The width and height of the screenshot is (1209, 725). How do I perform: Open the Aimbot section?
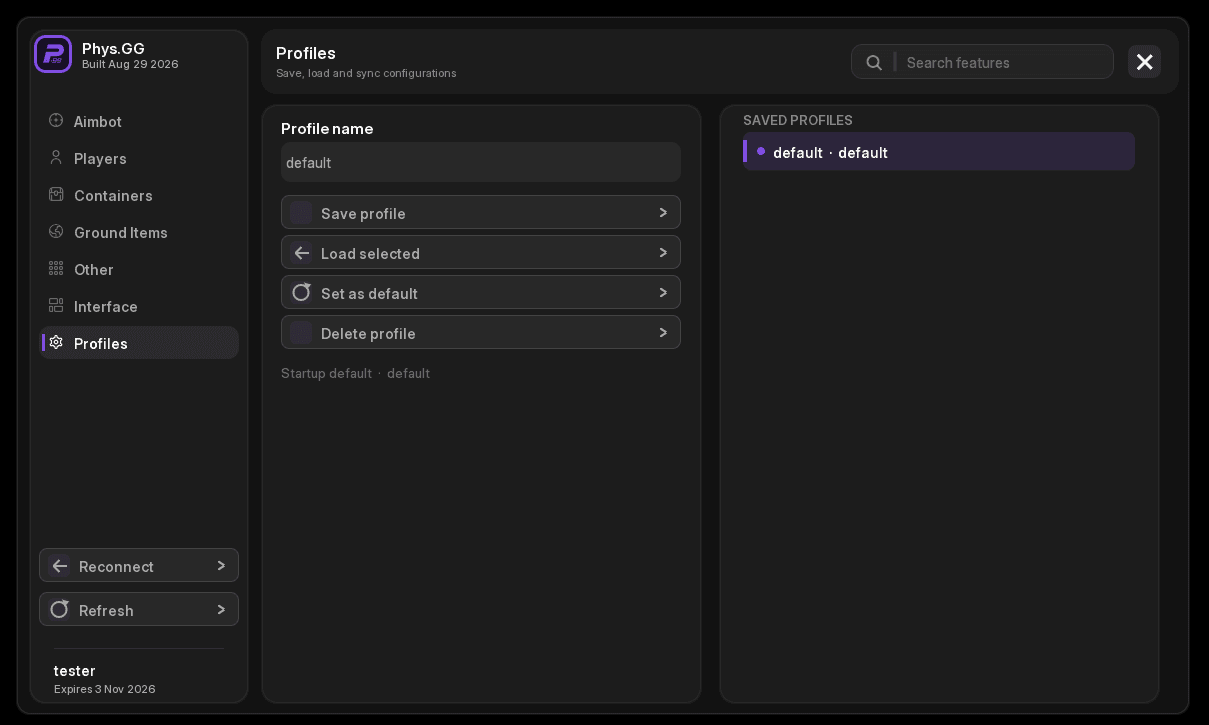(139, 121)
